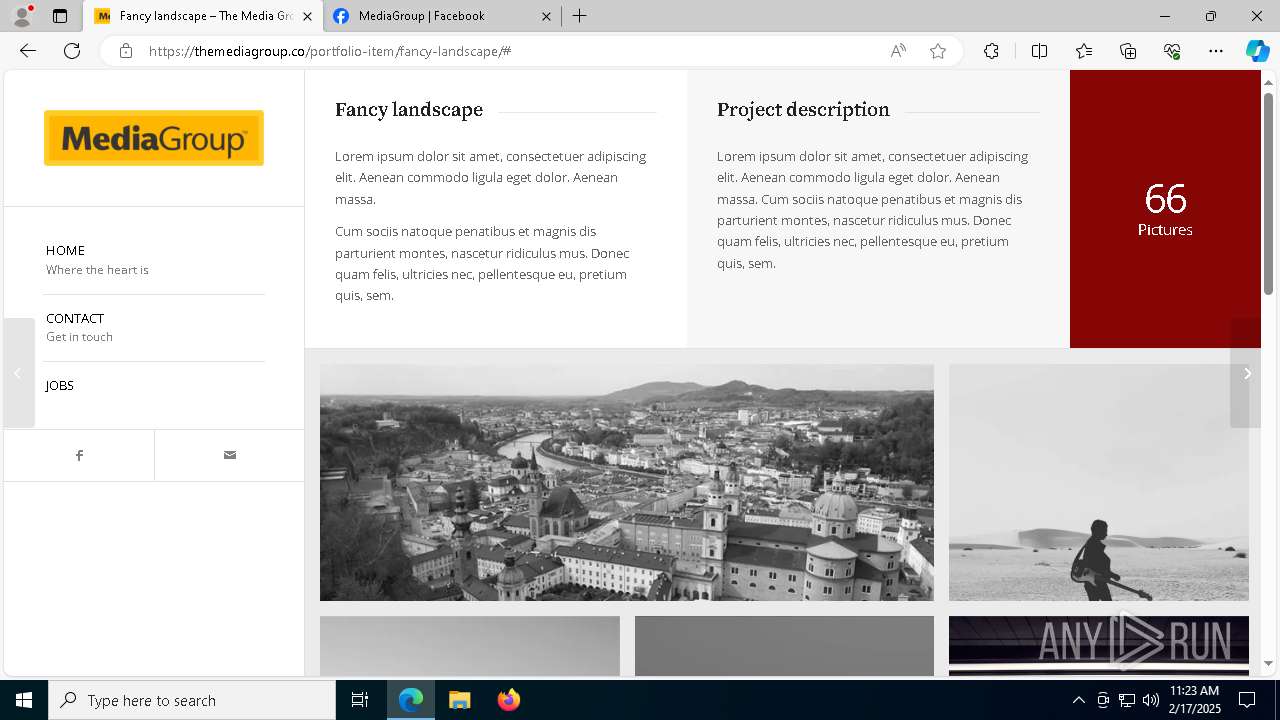Open Settings and more menu
Viewport: 1280px width, 720px height.
click(x=1216, y=51)
